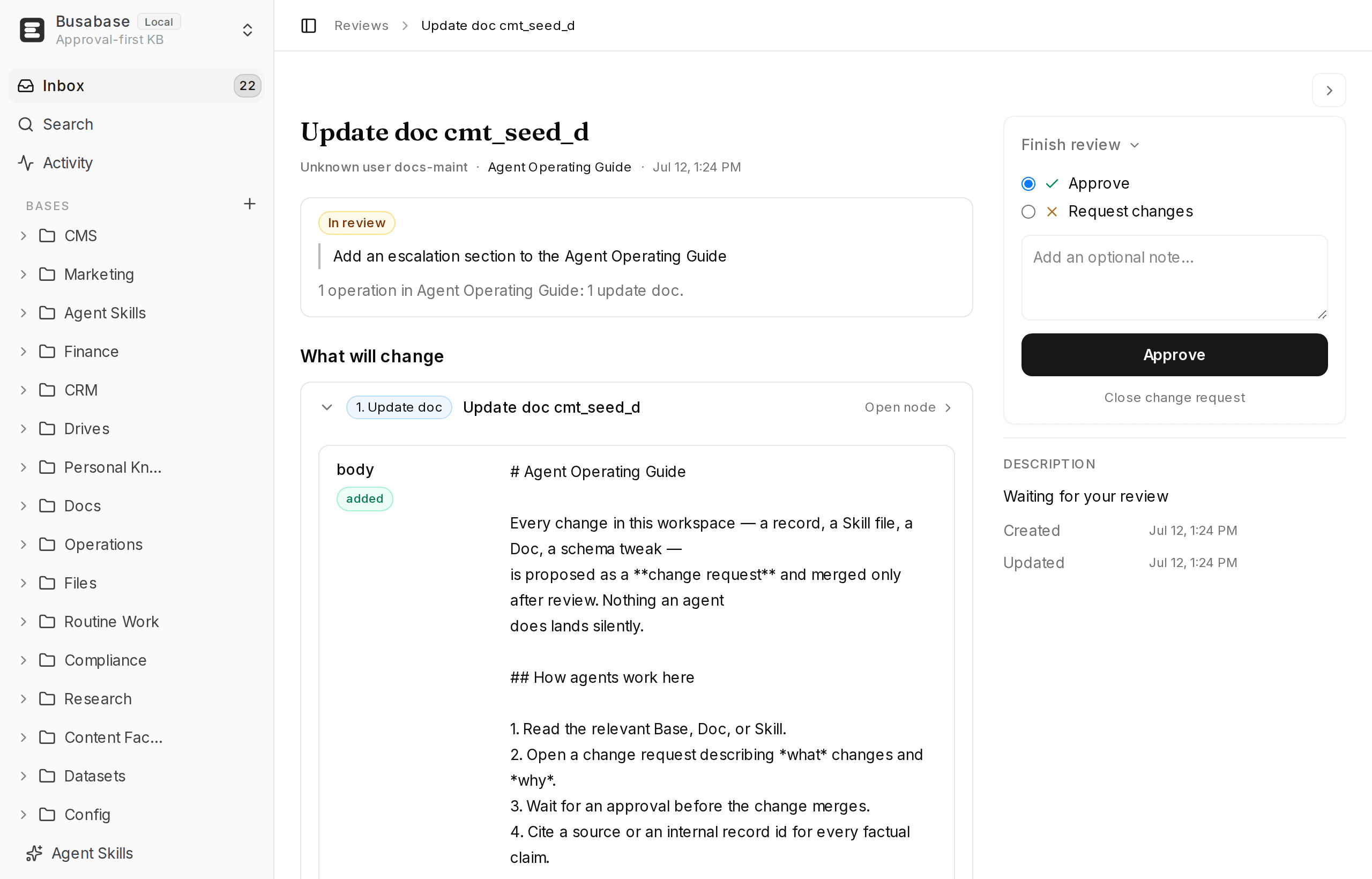Expand the Marketing base chevron
The height and width of the screenshot is (879, 1372).
click(x=24, y=274)
